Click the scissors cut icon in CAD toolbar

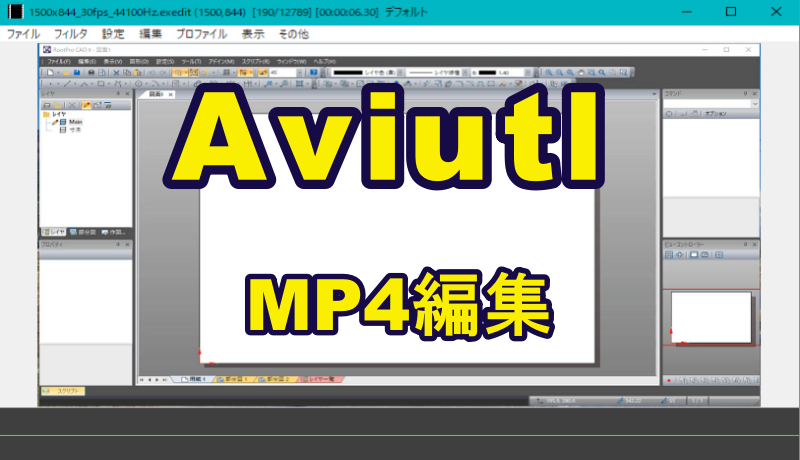(116, 72)
